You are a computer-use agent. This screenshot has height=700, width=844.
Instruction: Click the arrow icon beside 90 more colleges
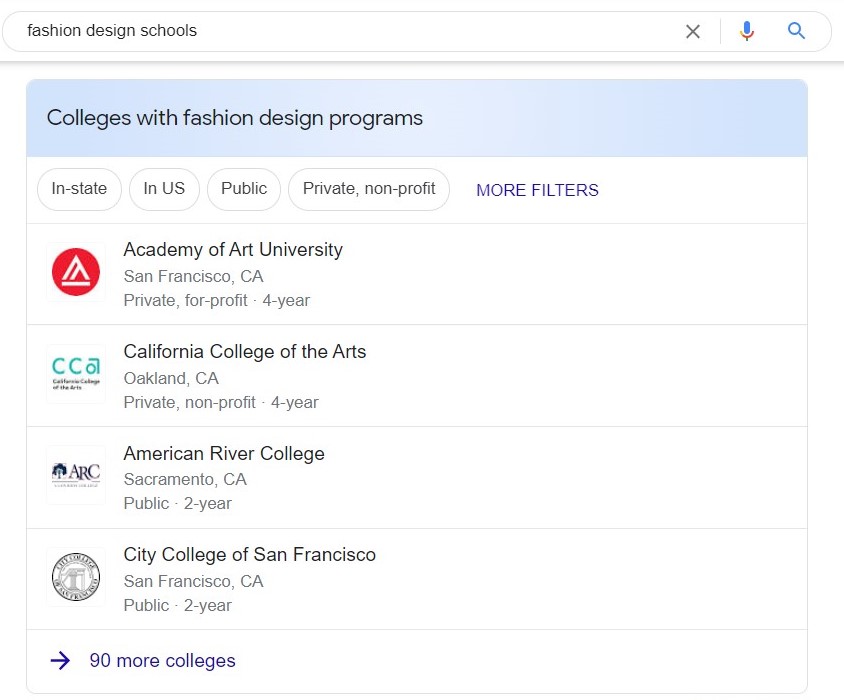[x=60, y=661]
